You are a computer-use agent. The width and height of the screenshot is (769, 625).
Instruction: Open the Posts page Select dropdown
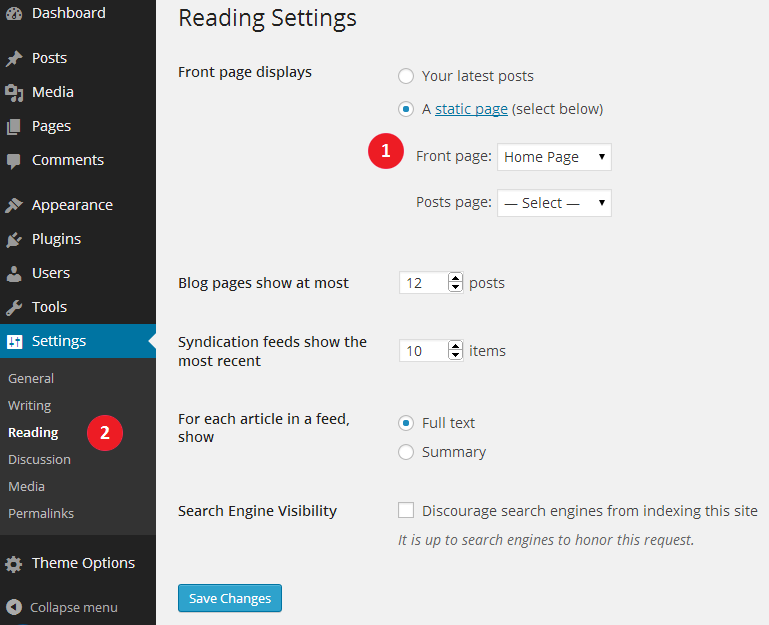click(x=554, y=203)
